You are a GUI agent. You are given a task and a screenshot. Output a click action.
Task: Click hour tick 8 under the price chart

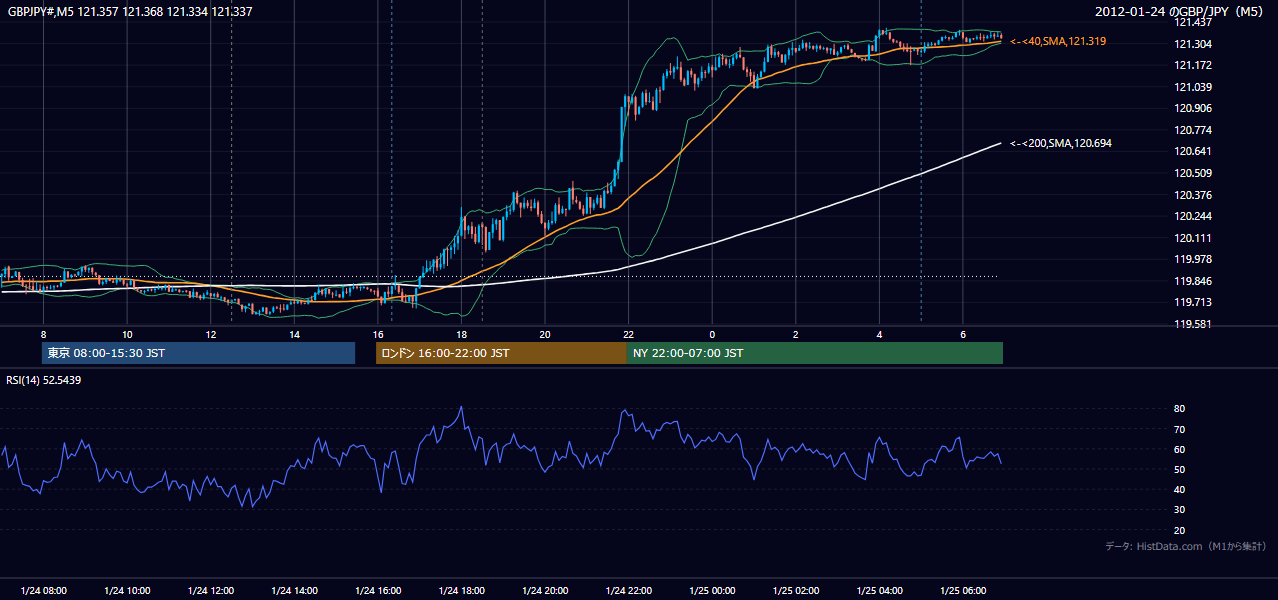(43, 334)
